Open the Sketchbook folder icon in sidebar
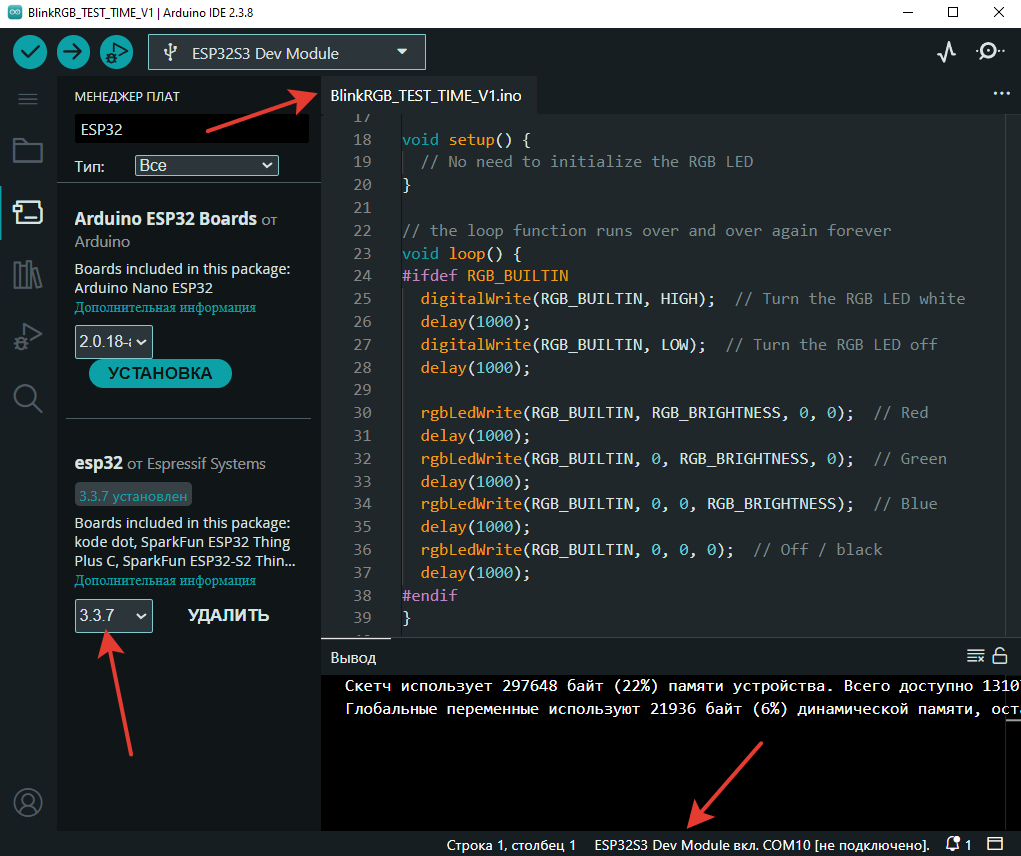Image resolution: width=1021 pixels, height=856 pixels. (x=28, y=150)
